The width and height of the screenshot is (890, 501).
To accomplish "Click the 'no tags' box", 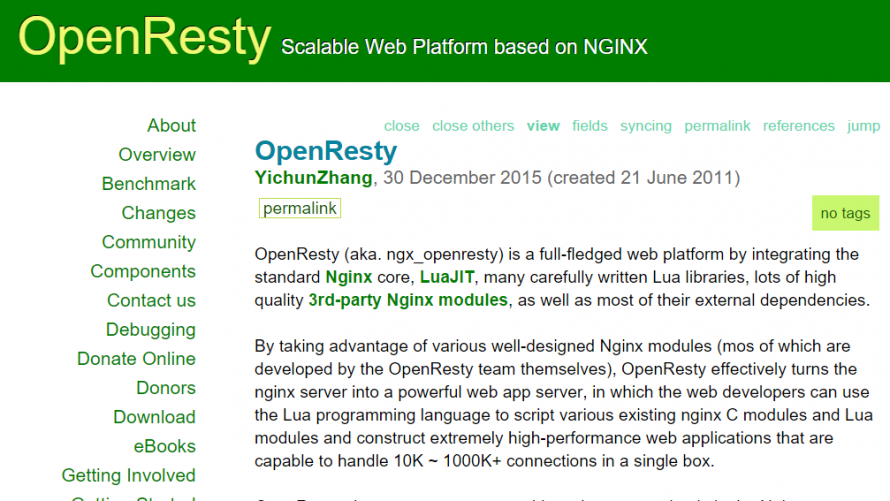I will coord(845,213).
